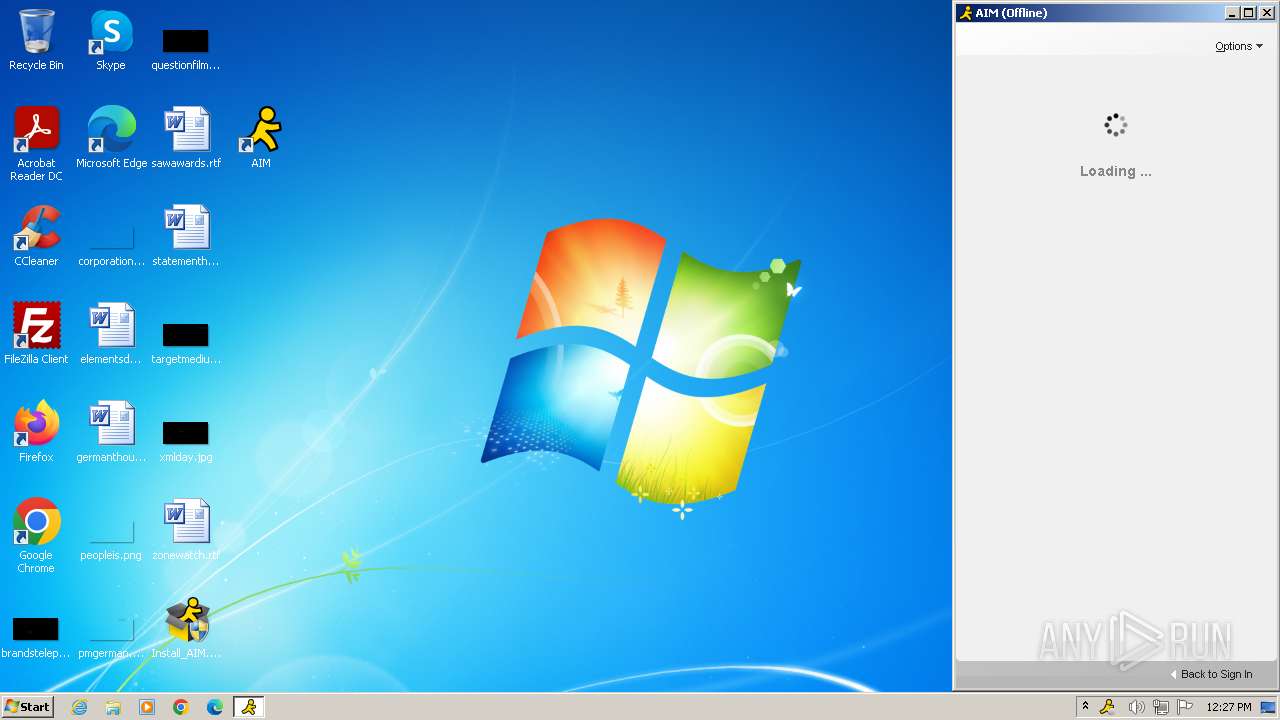
Task: Click AIM icon in system tray
Action: click(1107, 707)
